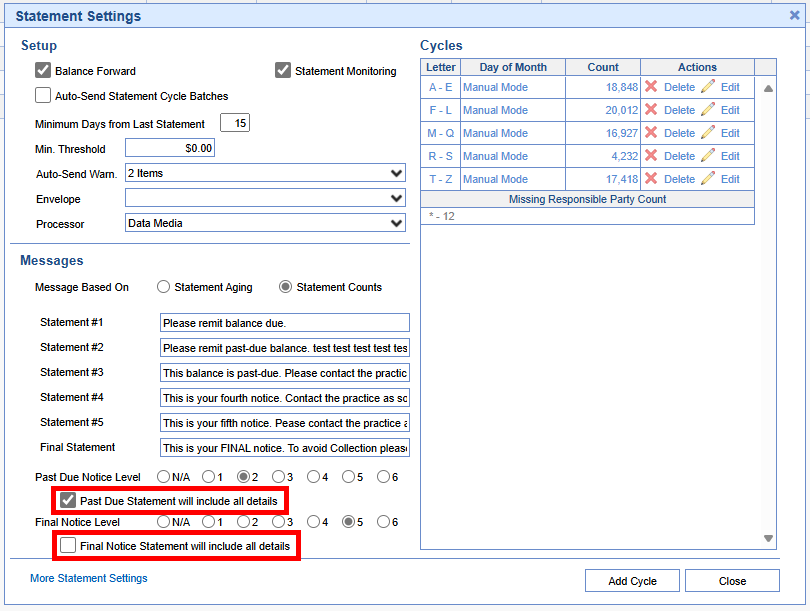Click the Cycles list scroll down arrow
The image size is (810, 611).
point(768,538)
